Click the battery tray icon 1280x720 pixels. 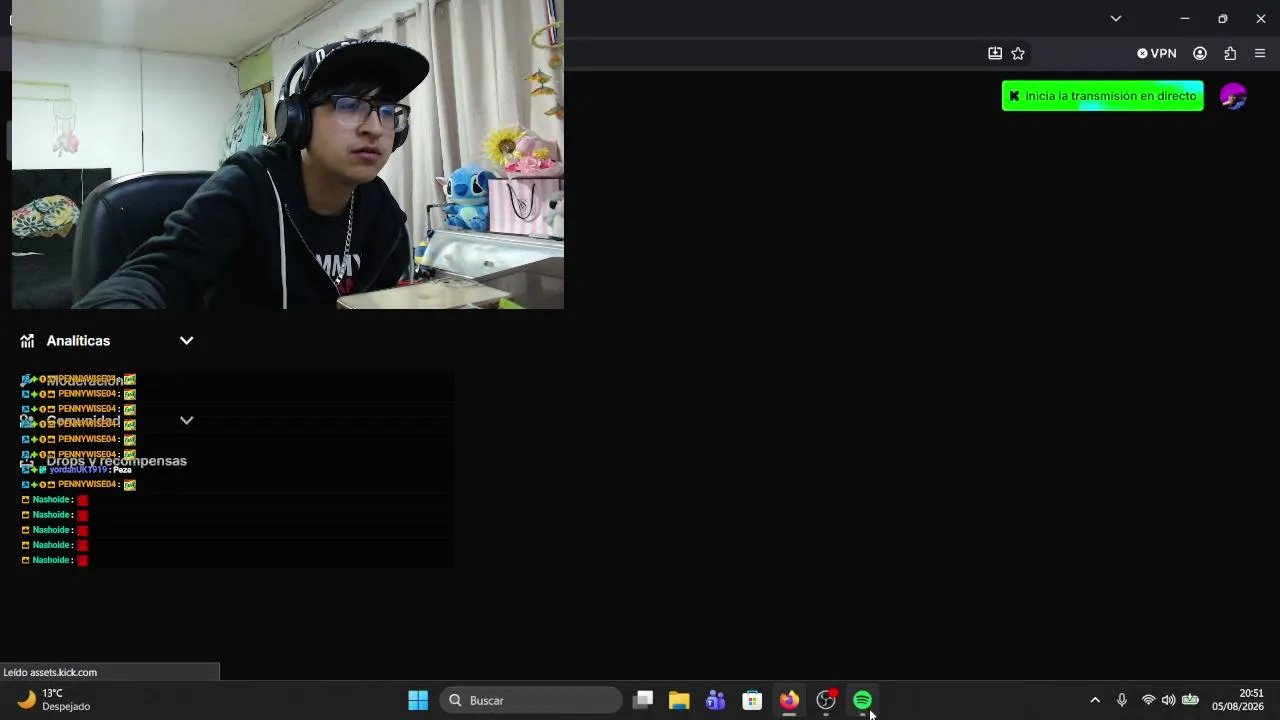pos(1190,700)
